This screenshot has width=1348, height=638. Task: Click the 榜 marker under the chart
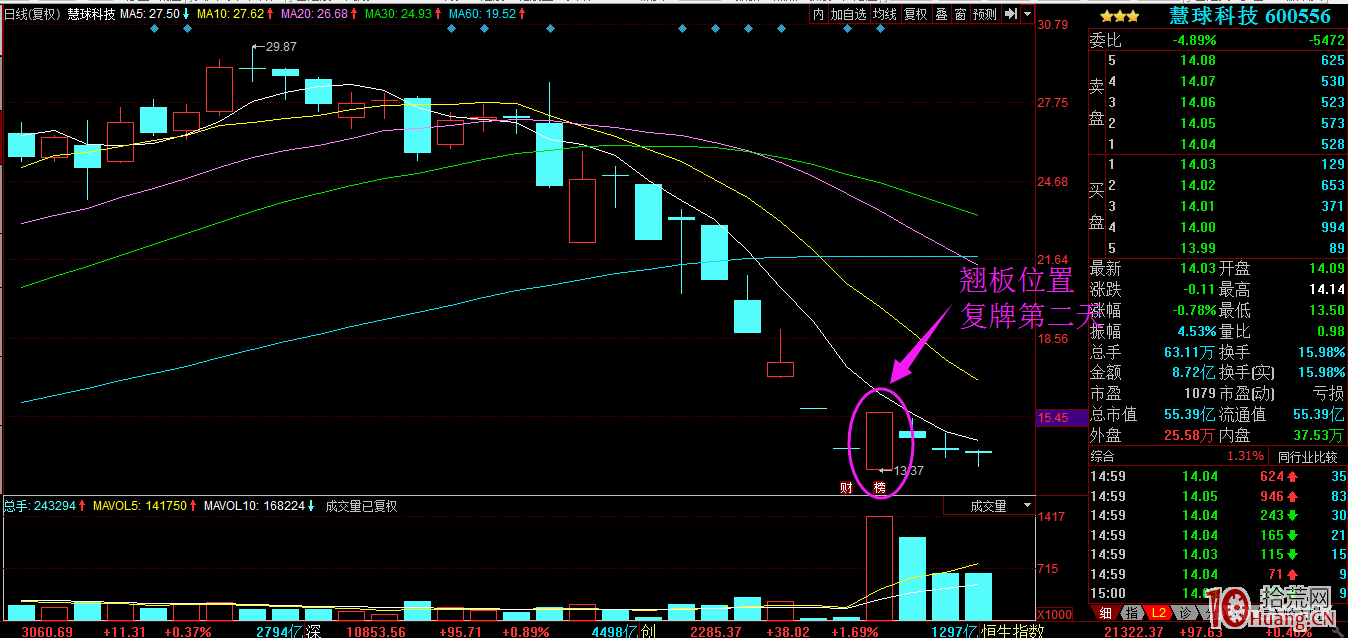(x=879, y=488)
